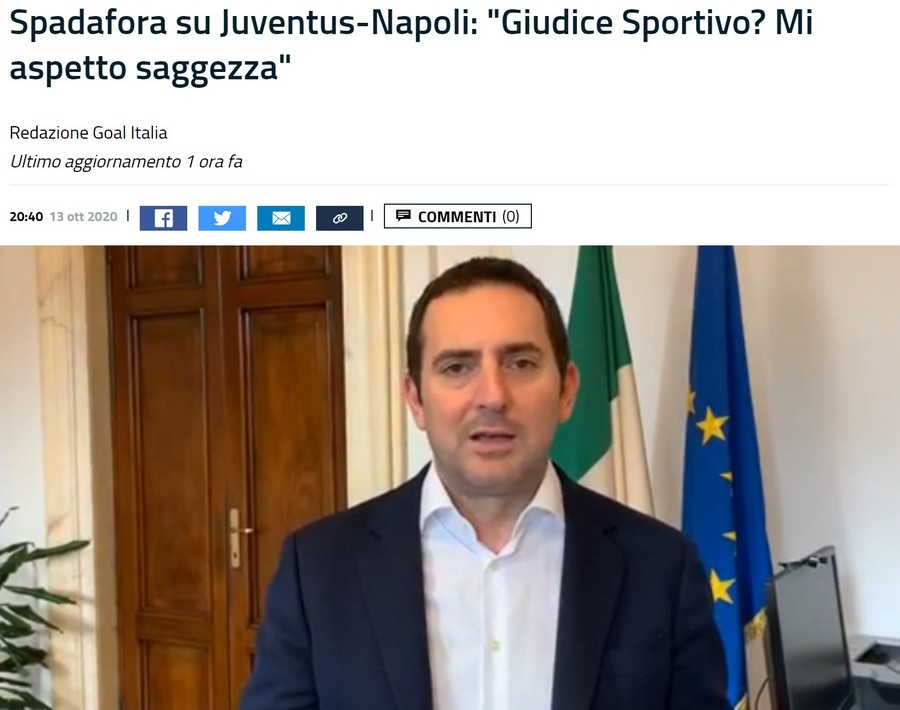Click the European Union flag in photo
Viewport: 900px width, 710px height.
[x=724, y=459]
